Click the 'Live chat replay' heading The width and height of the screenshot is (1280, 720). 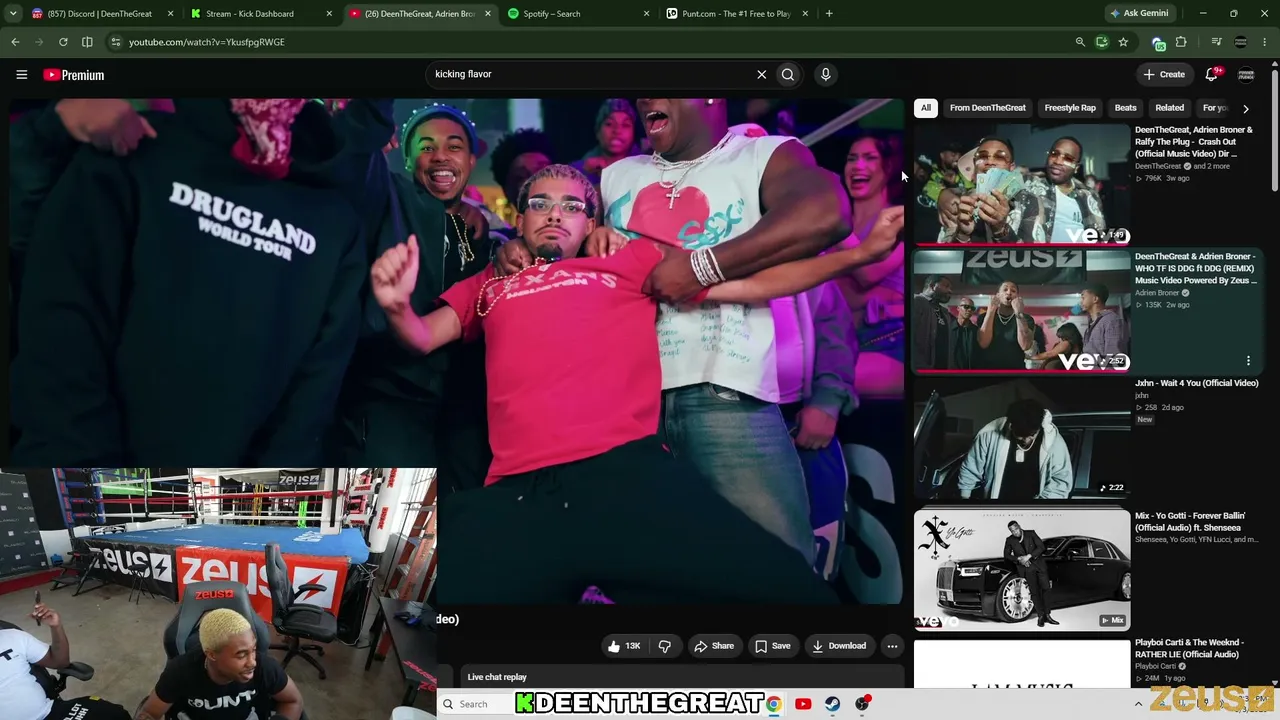click(x=497, y=677)
